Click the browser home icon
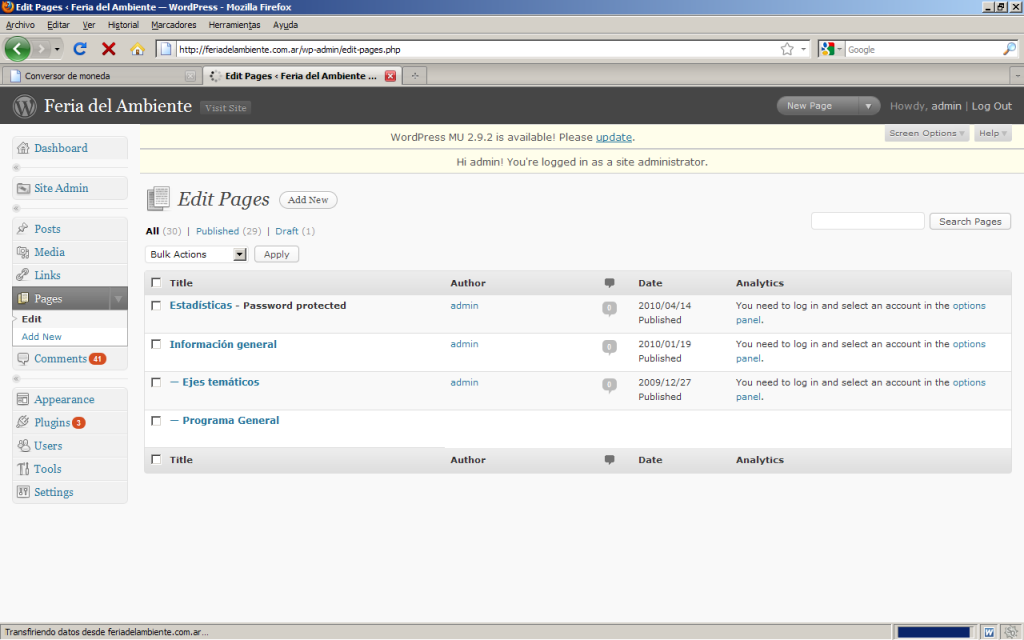1024x640 pixels. tap(137, 48)
